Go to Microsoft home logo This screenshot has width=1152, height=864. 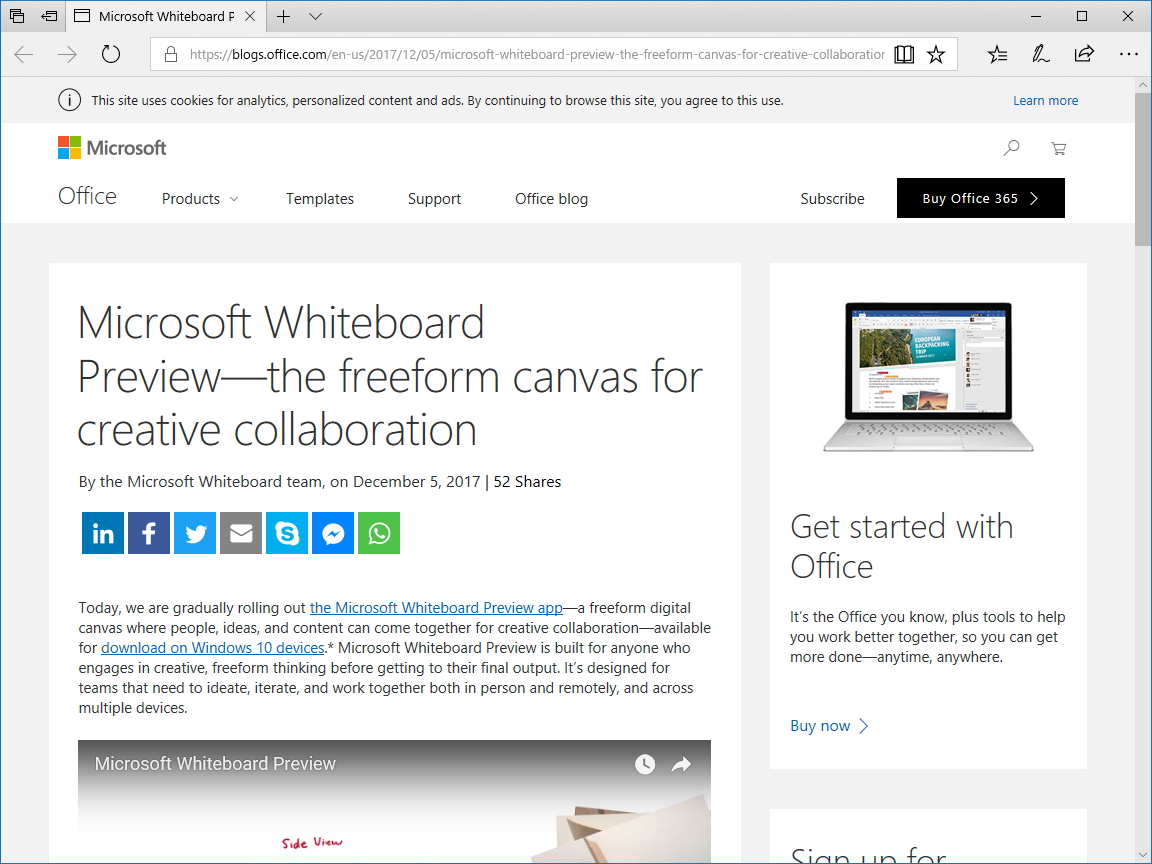[112, 148]
